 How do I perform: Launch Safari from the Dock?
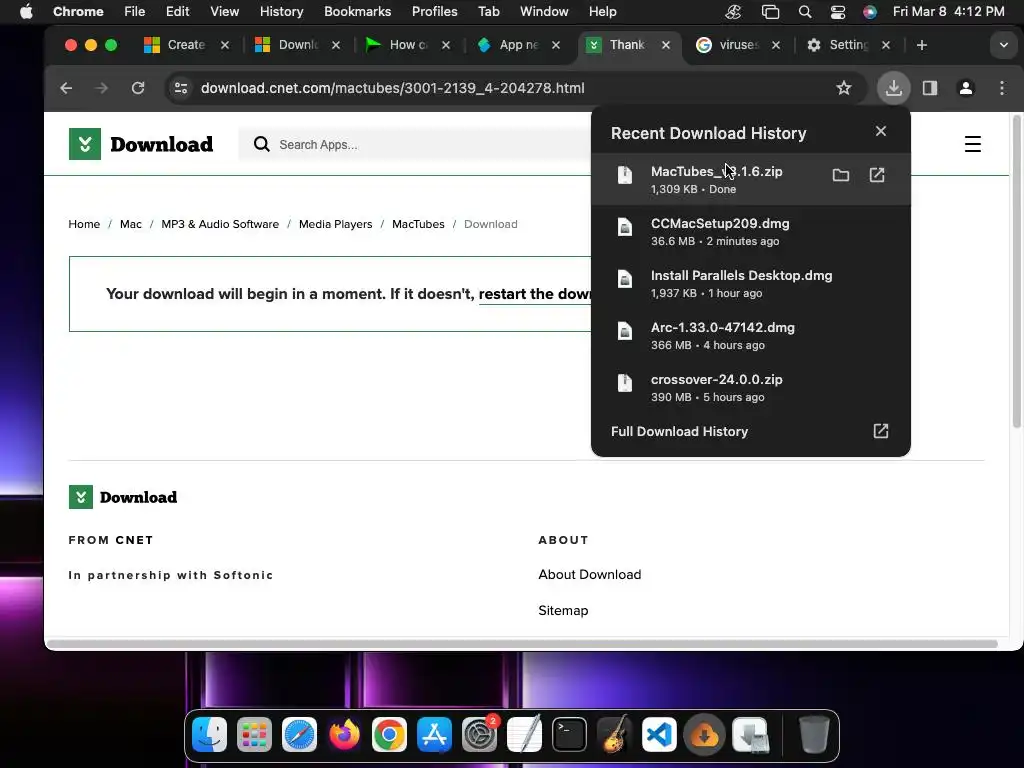tap(299, 735)
